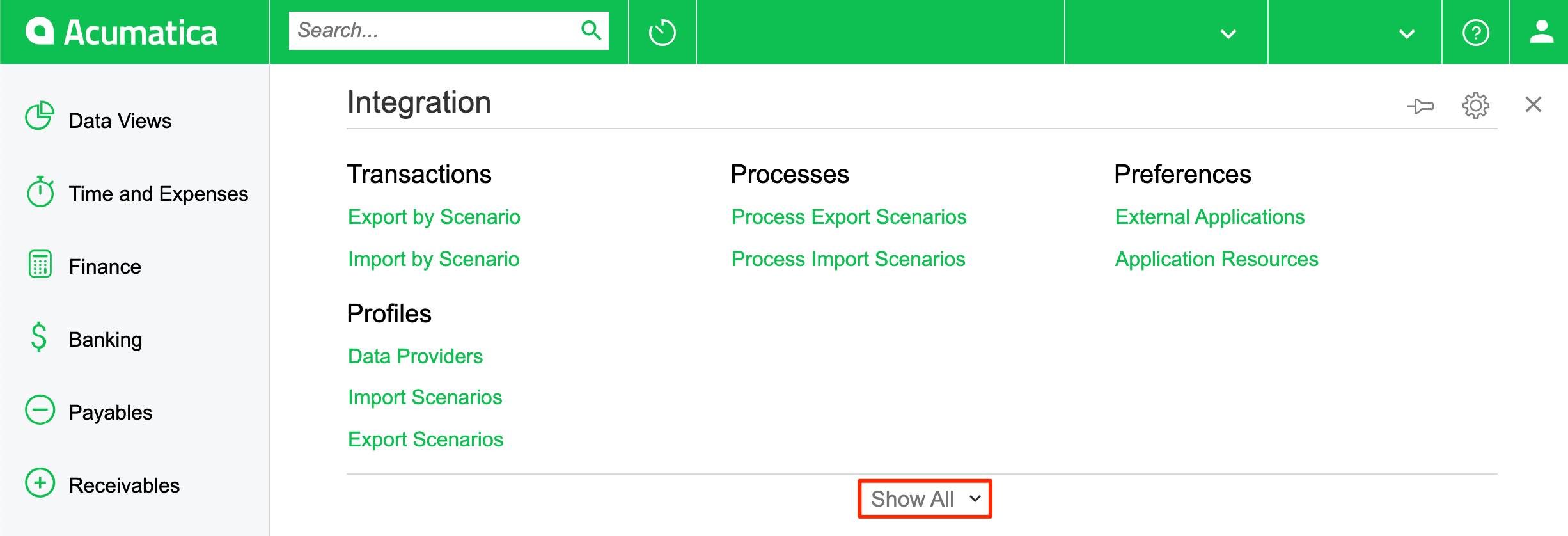Click the recent history clock icon

click(662, 32)
